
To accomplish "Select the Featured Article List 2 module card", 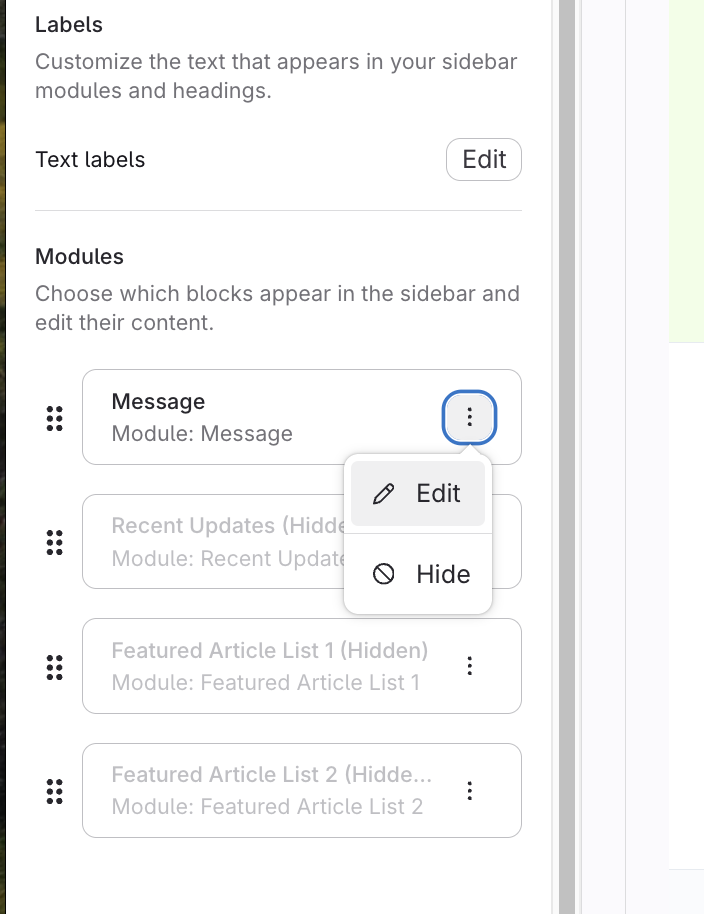I will (270, 791).
